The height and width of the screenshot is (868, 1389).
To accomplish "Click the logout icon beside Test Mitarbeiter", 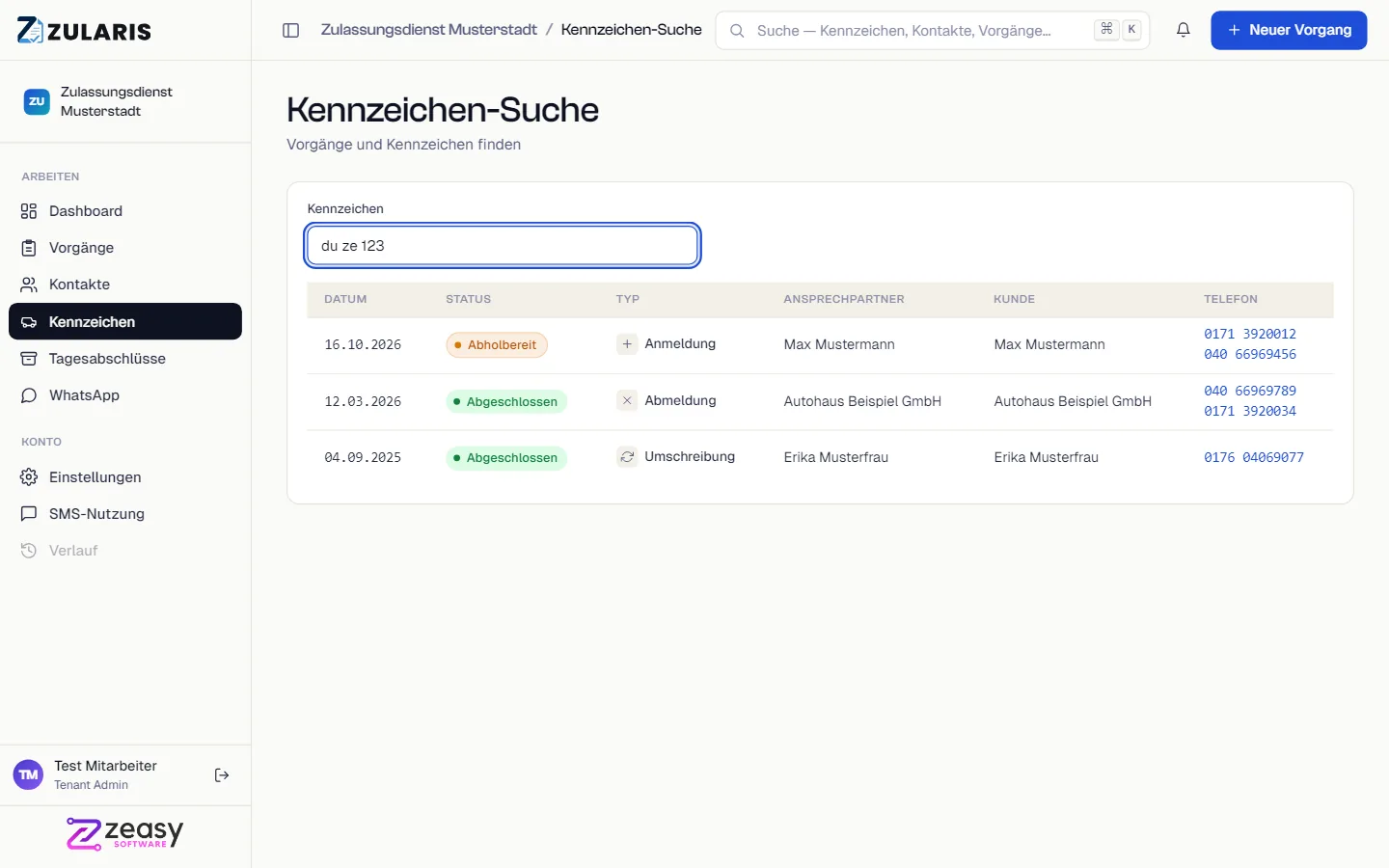I will [222, 775].
